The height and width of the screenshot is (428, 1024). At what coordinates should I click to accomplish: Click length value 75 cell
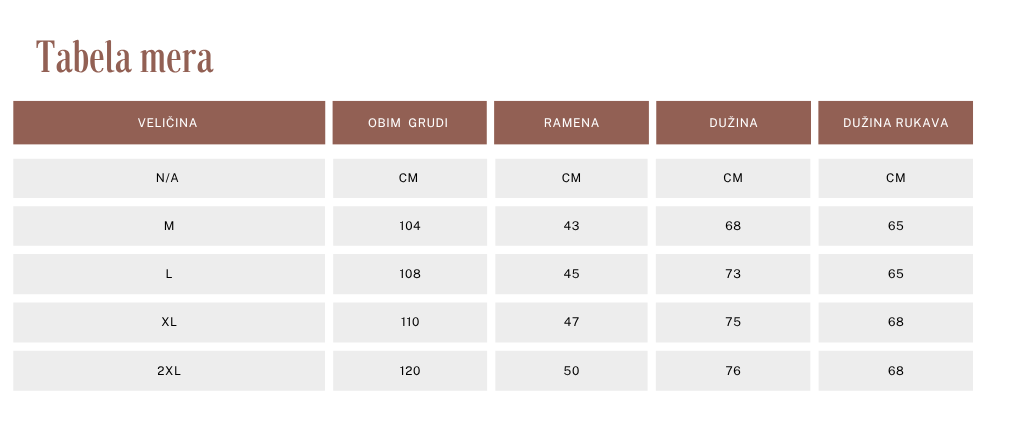coord(733,322)
